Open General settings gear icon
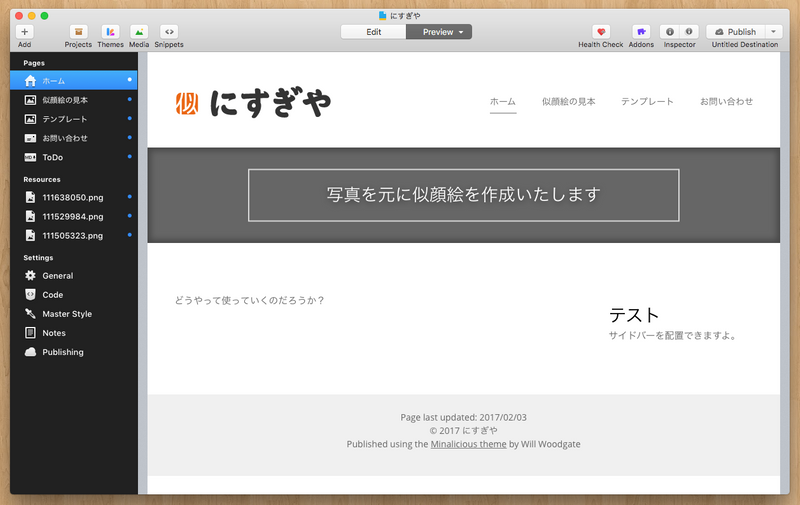 31,275
